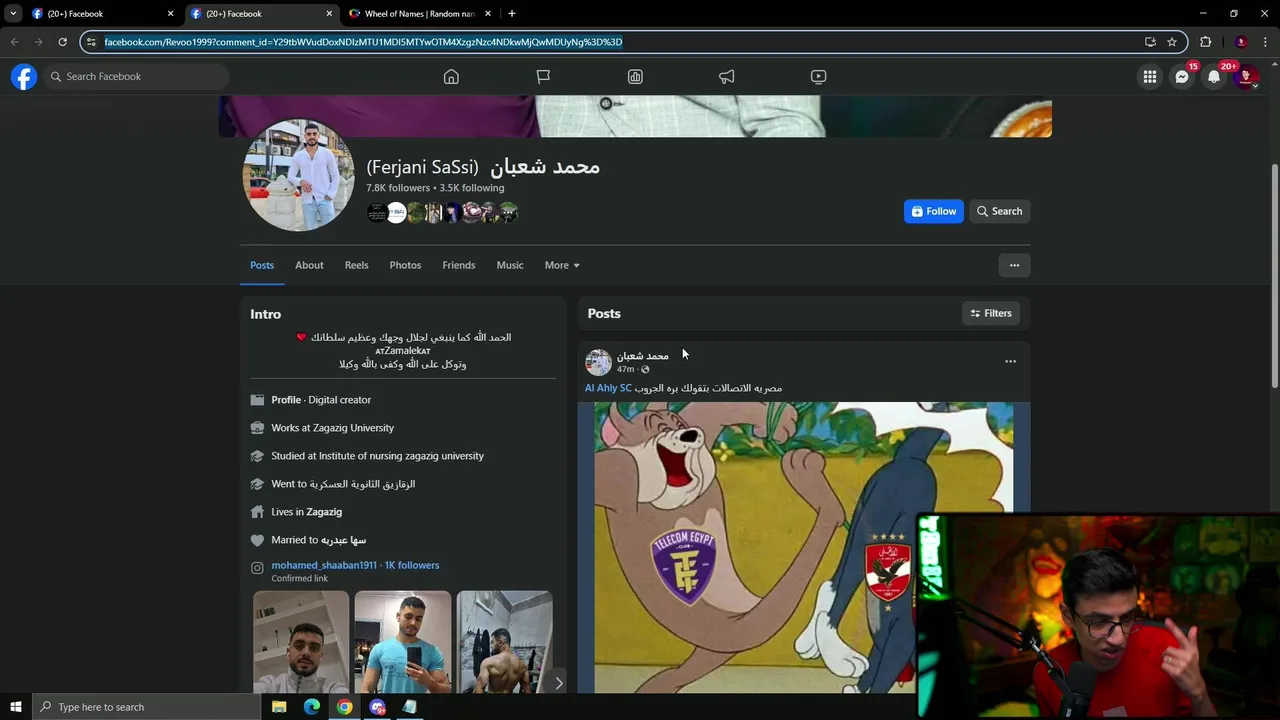Image resolution: width=1280 pixels, height=720 pixels.
Task: Open the first intro photo thumbnail
Action: (x=301, y=642)
